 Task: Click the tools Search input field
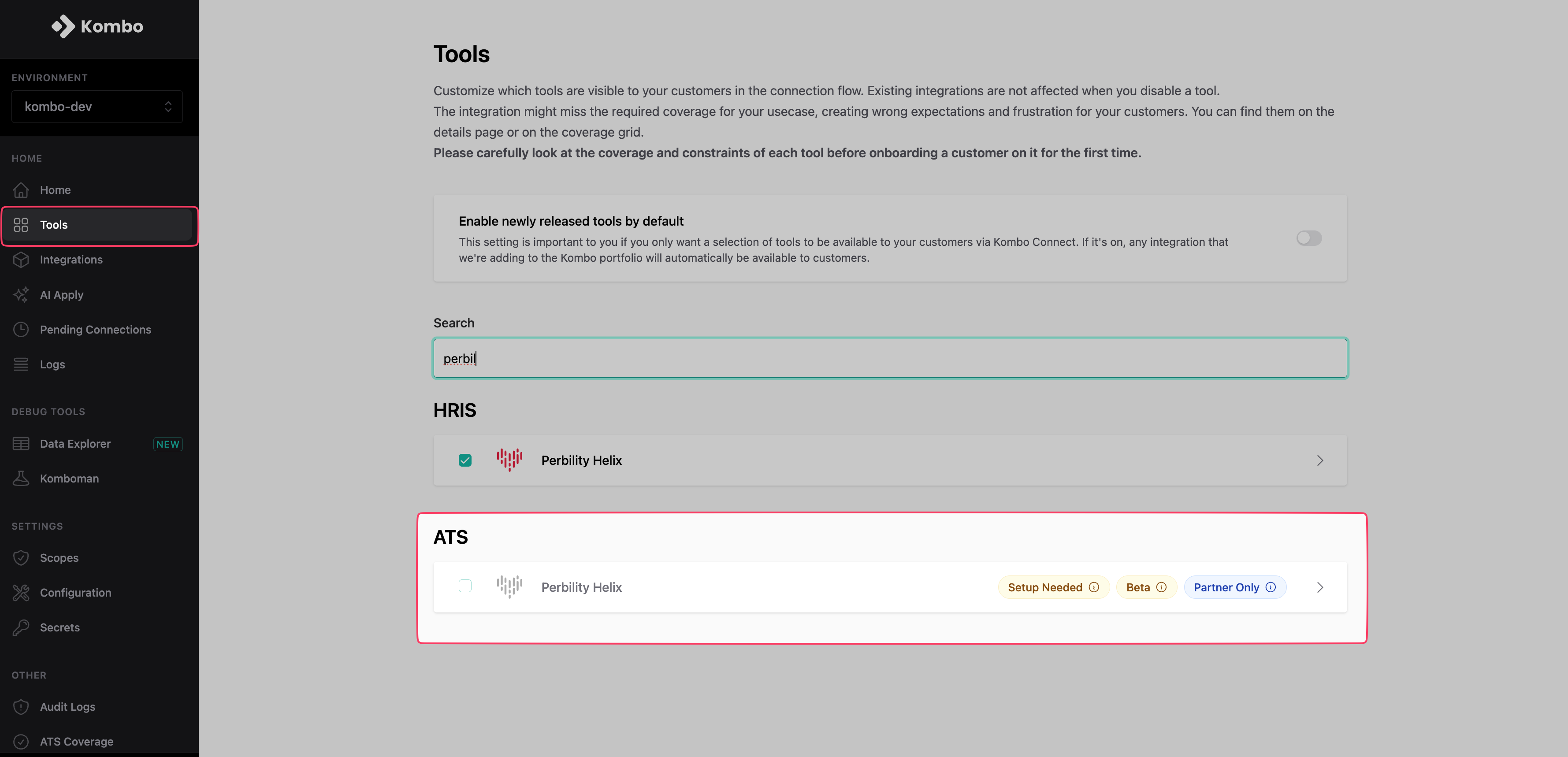(x=890, y=358)
